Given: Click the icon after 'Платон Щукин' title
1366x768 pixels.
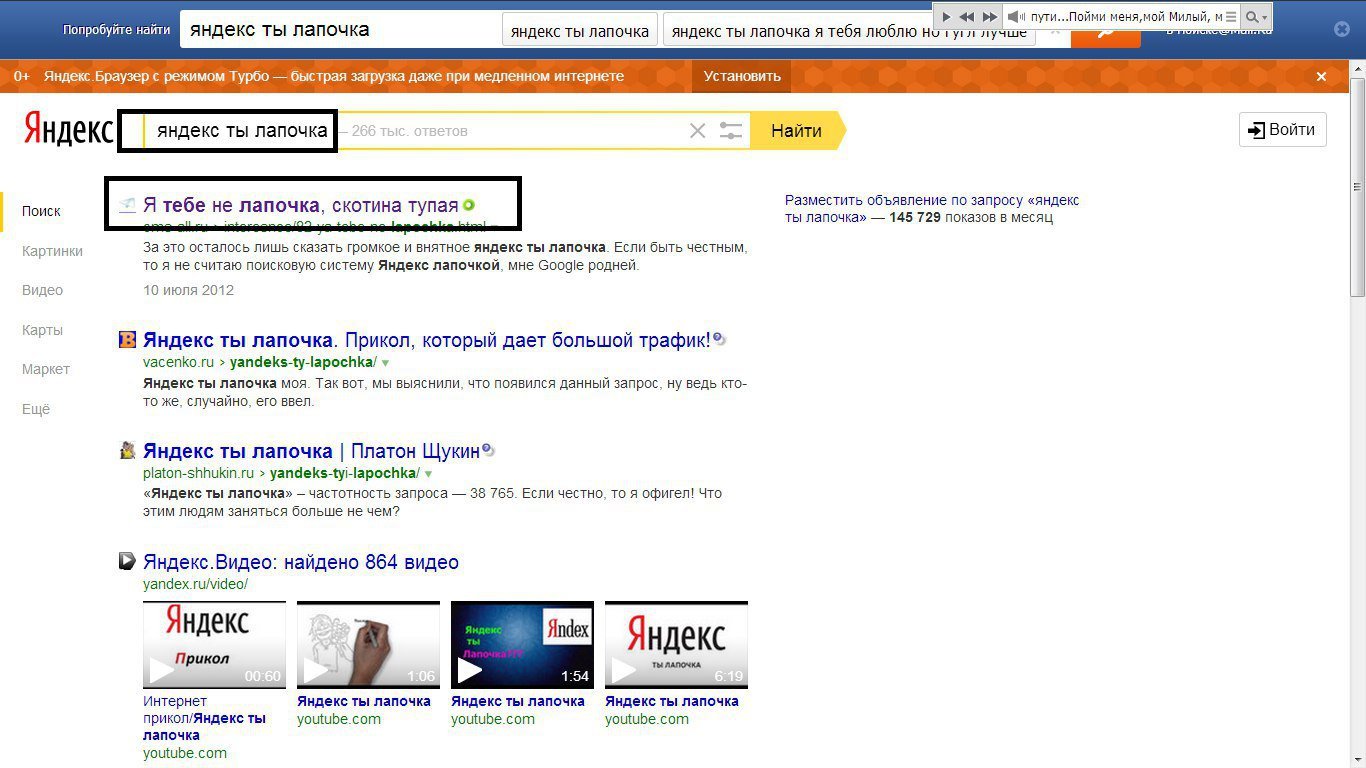Looking at the screenshot, I should click(488, 451).
